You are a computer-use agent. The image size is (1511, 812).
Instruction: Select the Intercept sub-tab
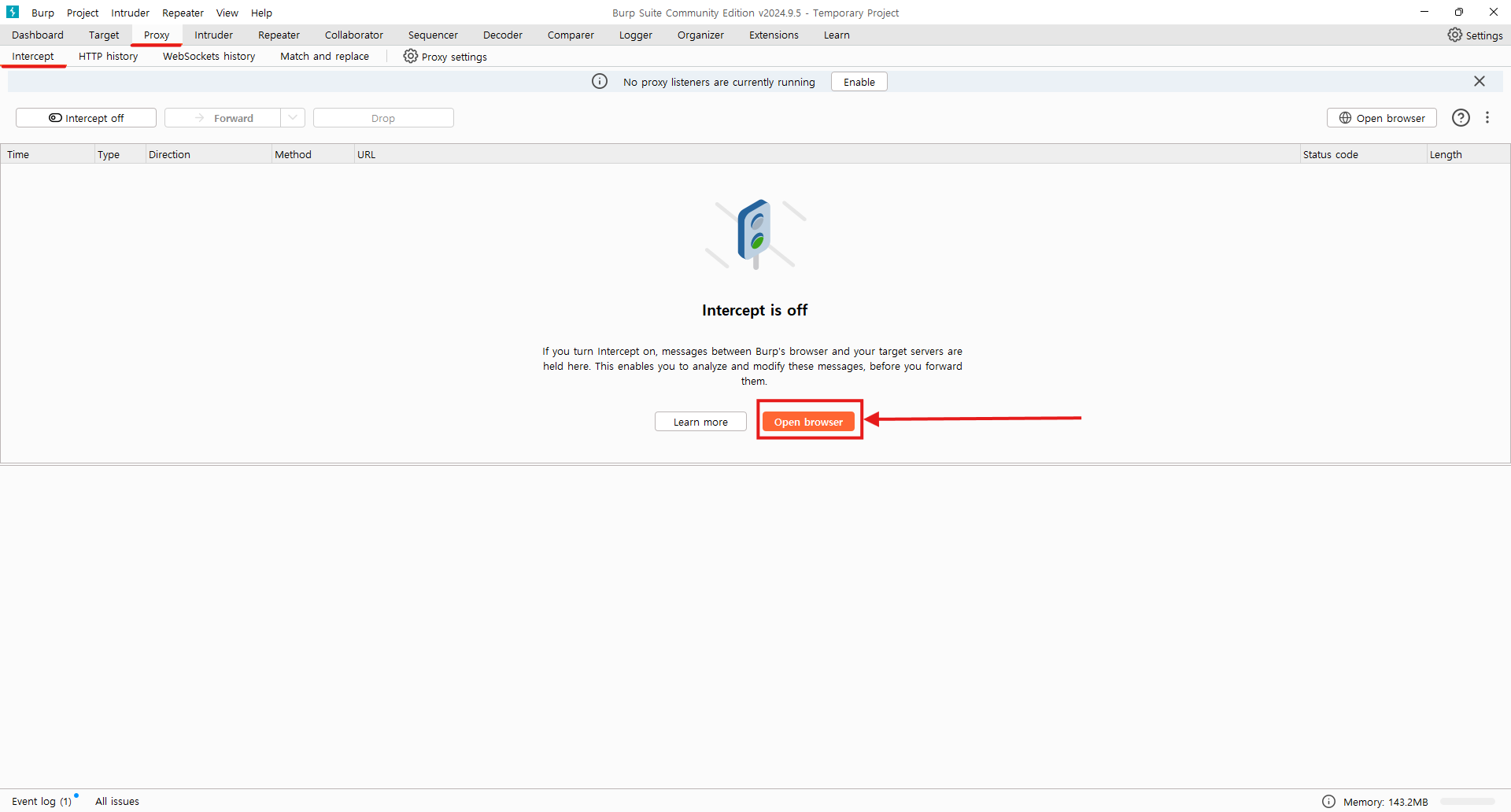pyautogui.click(x=33, y=57)
